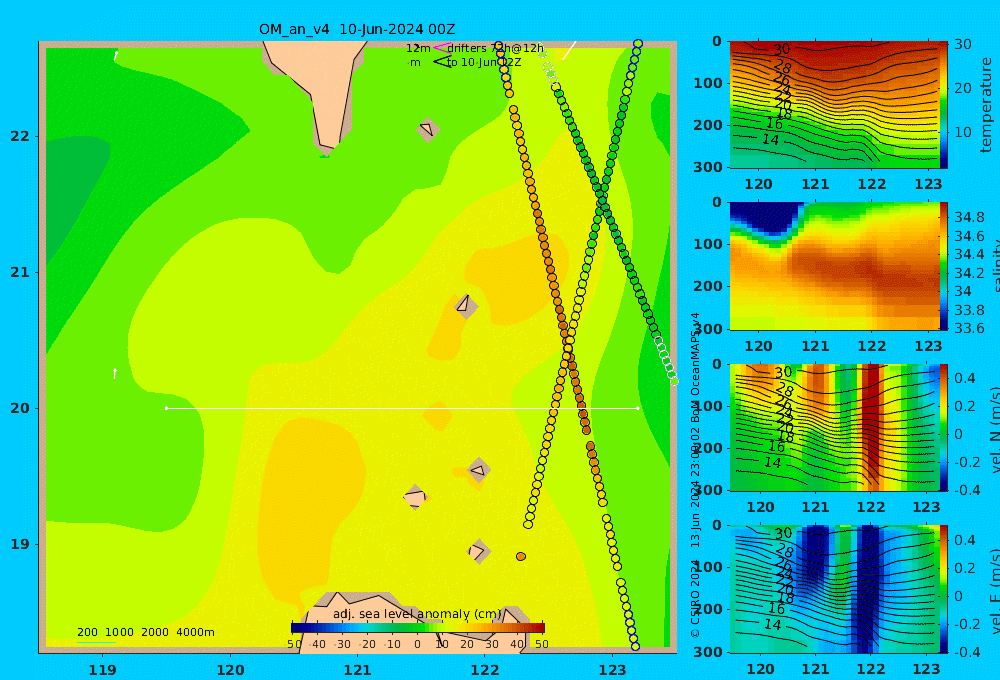Click the main map latitude label 19
The image size is (1000, 680).
click(20, 544)
